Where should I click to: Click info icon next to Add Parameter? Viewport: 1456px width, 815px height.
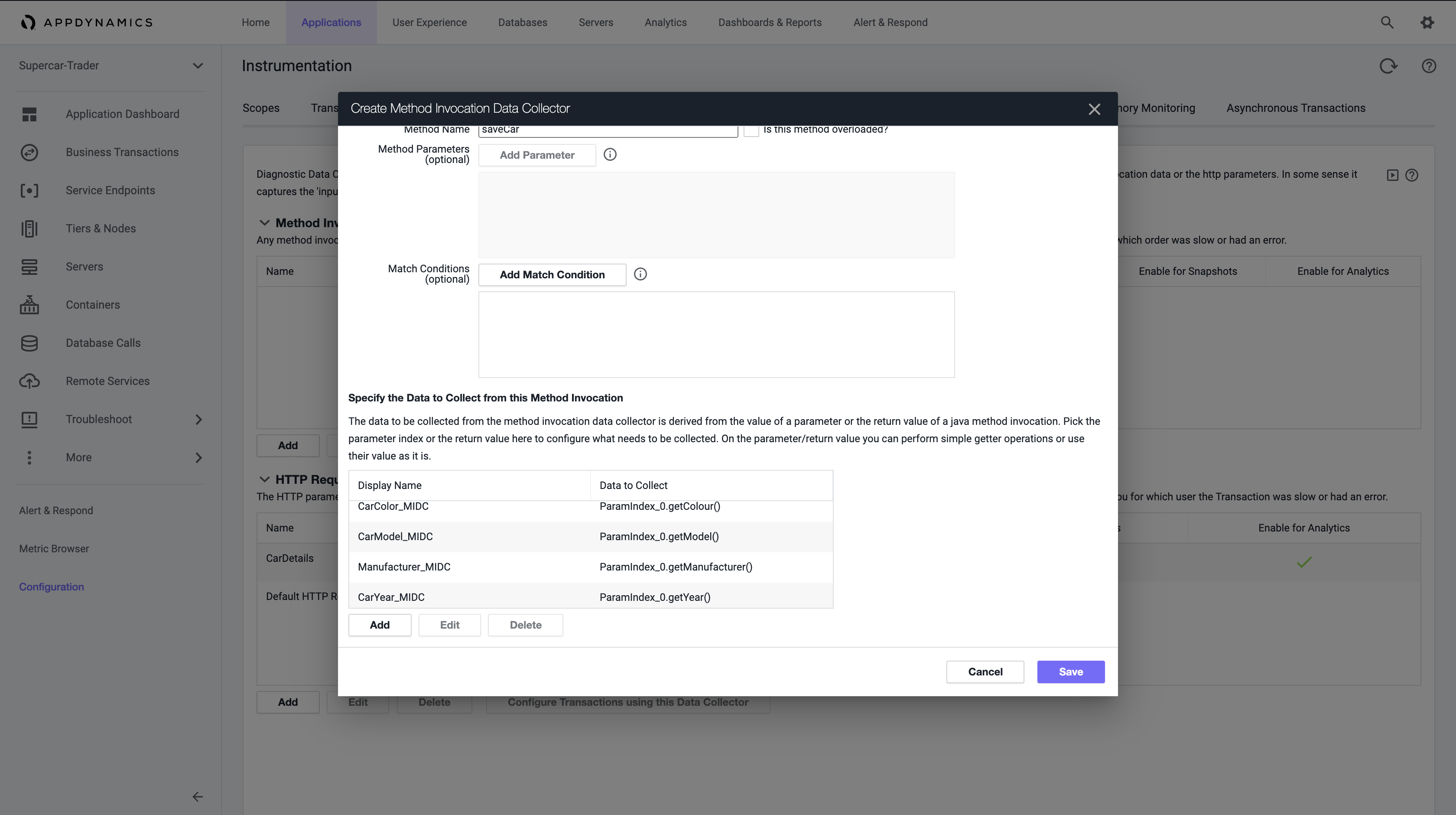[x=610, y=154]
